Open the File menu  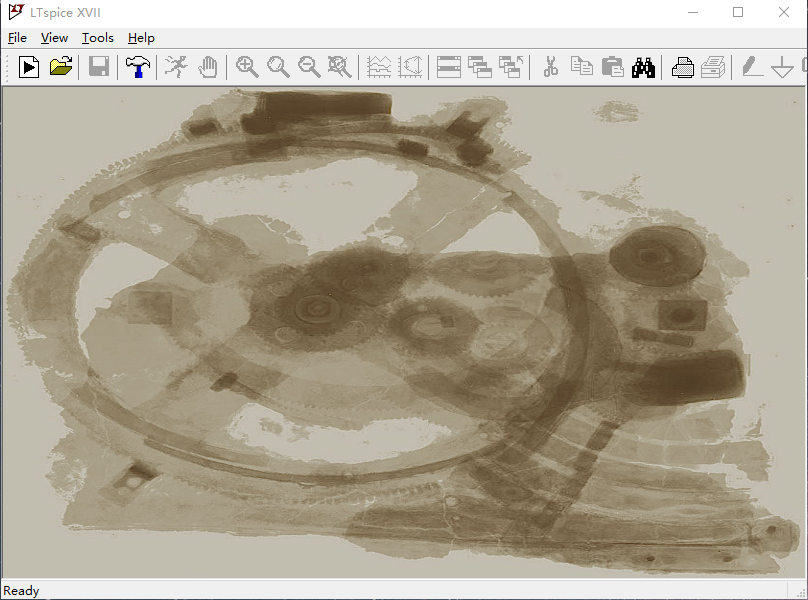click(17, 38)
